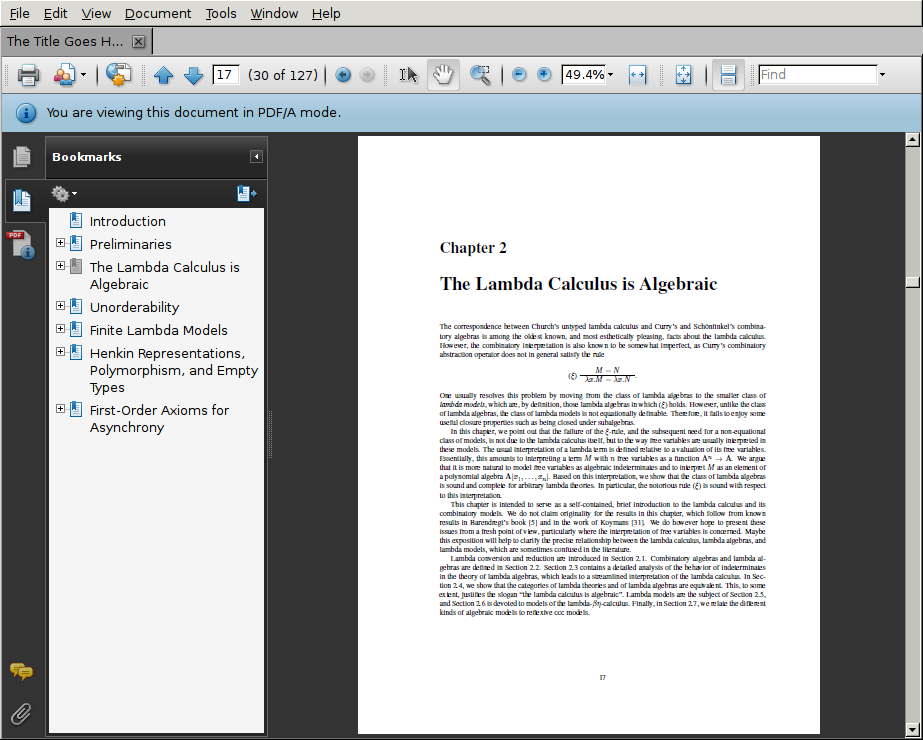This screenshot has height=740, width=923.
Task: Open the Document menu
Action: tap(158, 13)
